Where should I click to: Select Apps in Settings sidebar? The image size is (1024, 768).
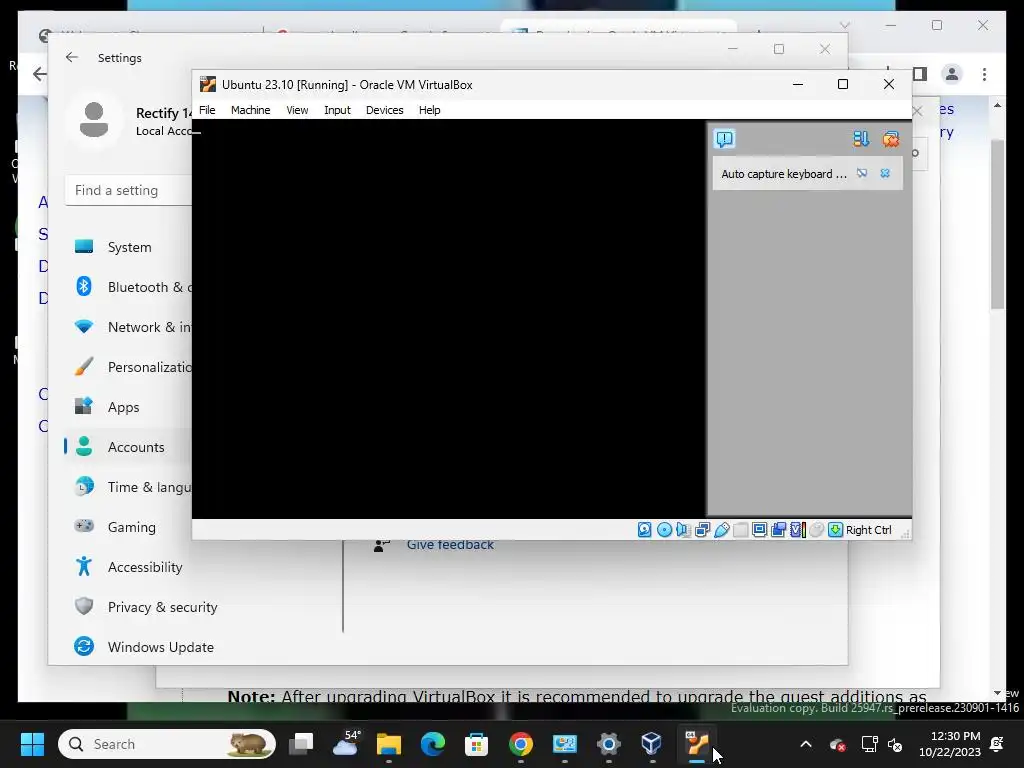(129, 408)
